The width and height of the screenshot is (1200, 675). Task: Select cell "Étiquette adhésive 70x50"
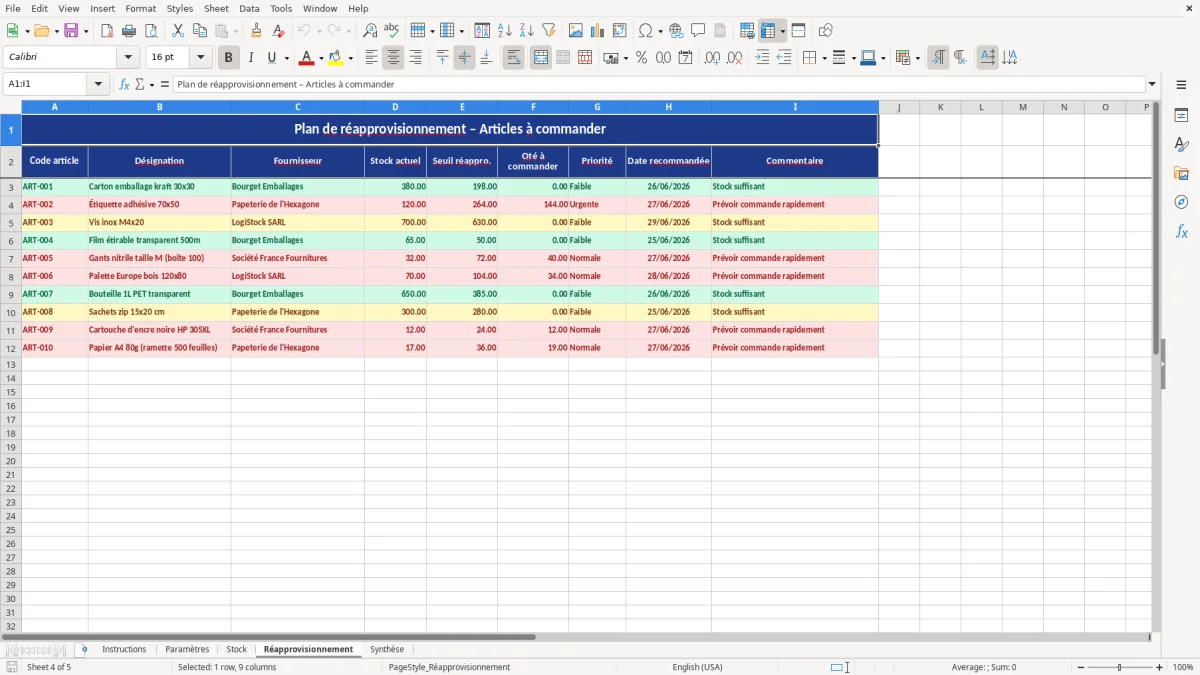click(159, 204)
